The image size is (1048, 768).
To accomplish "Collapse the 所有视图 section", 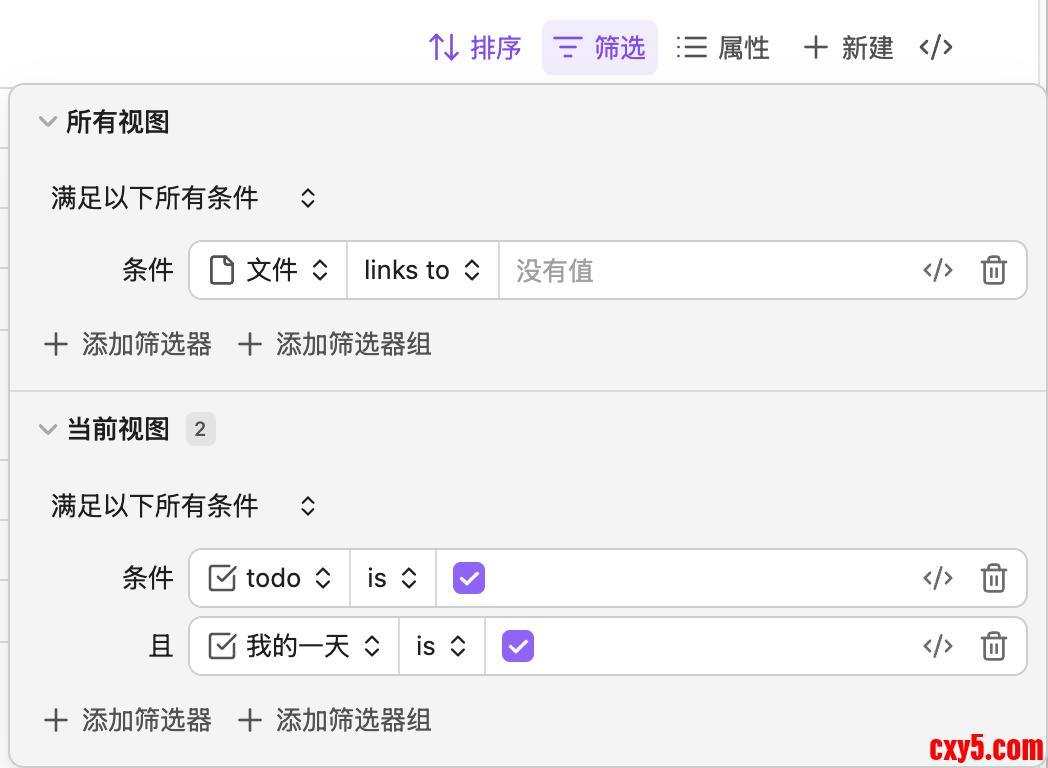I will point(47,122).
